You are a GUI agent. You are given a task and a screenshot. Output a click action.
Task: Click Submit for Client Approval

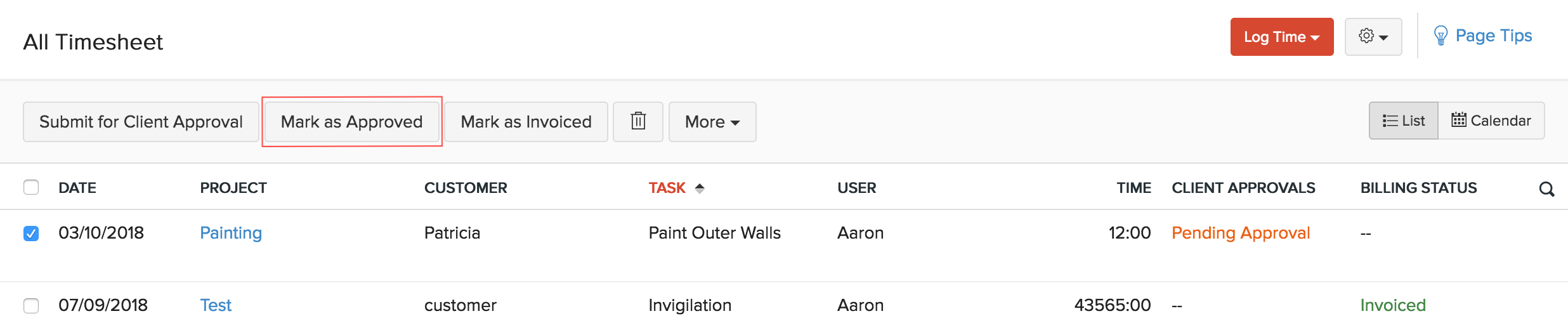click(141, 121)
